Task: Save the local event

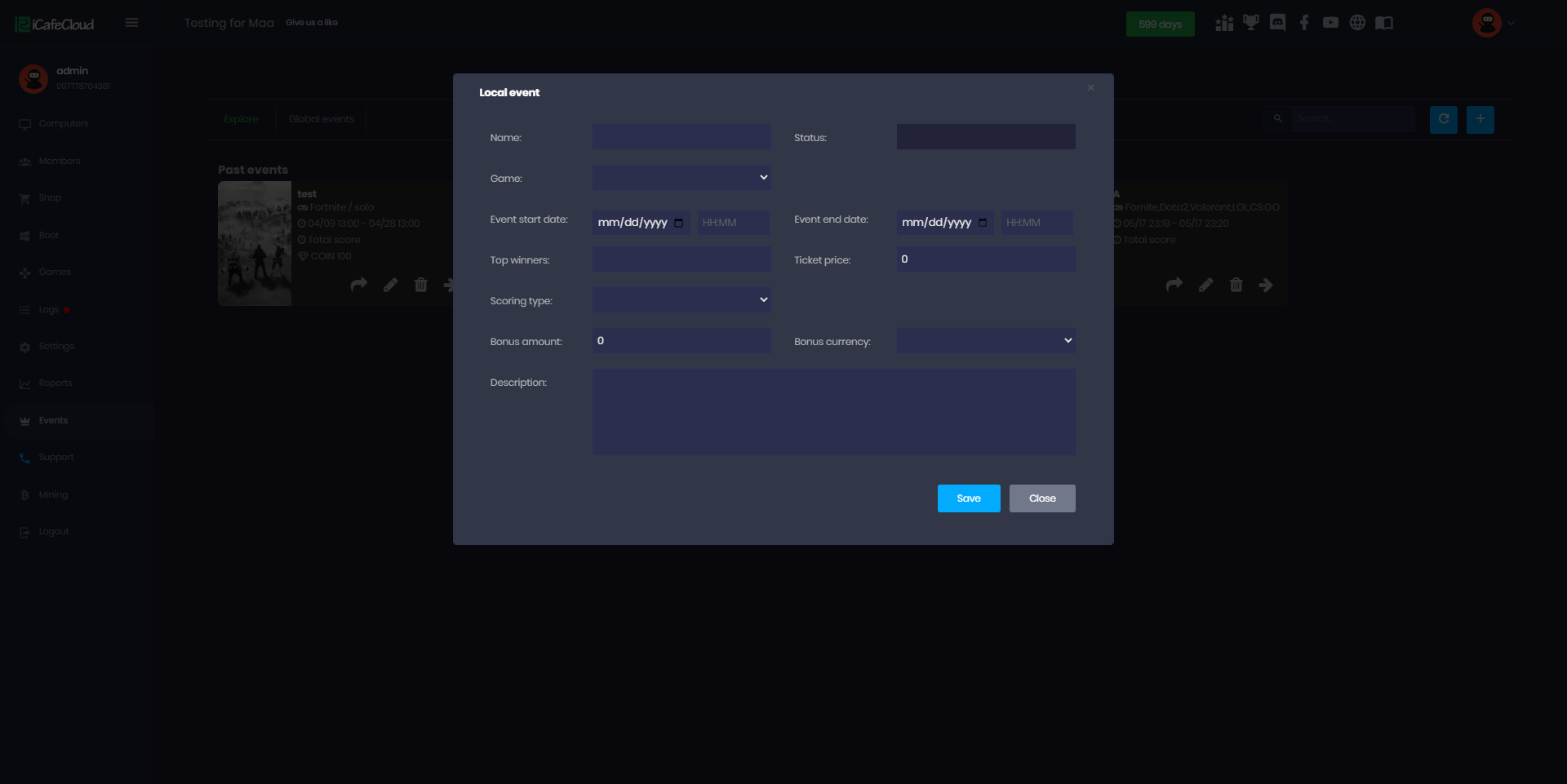Action: point(969,498)
